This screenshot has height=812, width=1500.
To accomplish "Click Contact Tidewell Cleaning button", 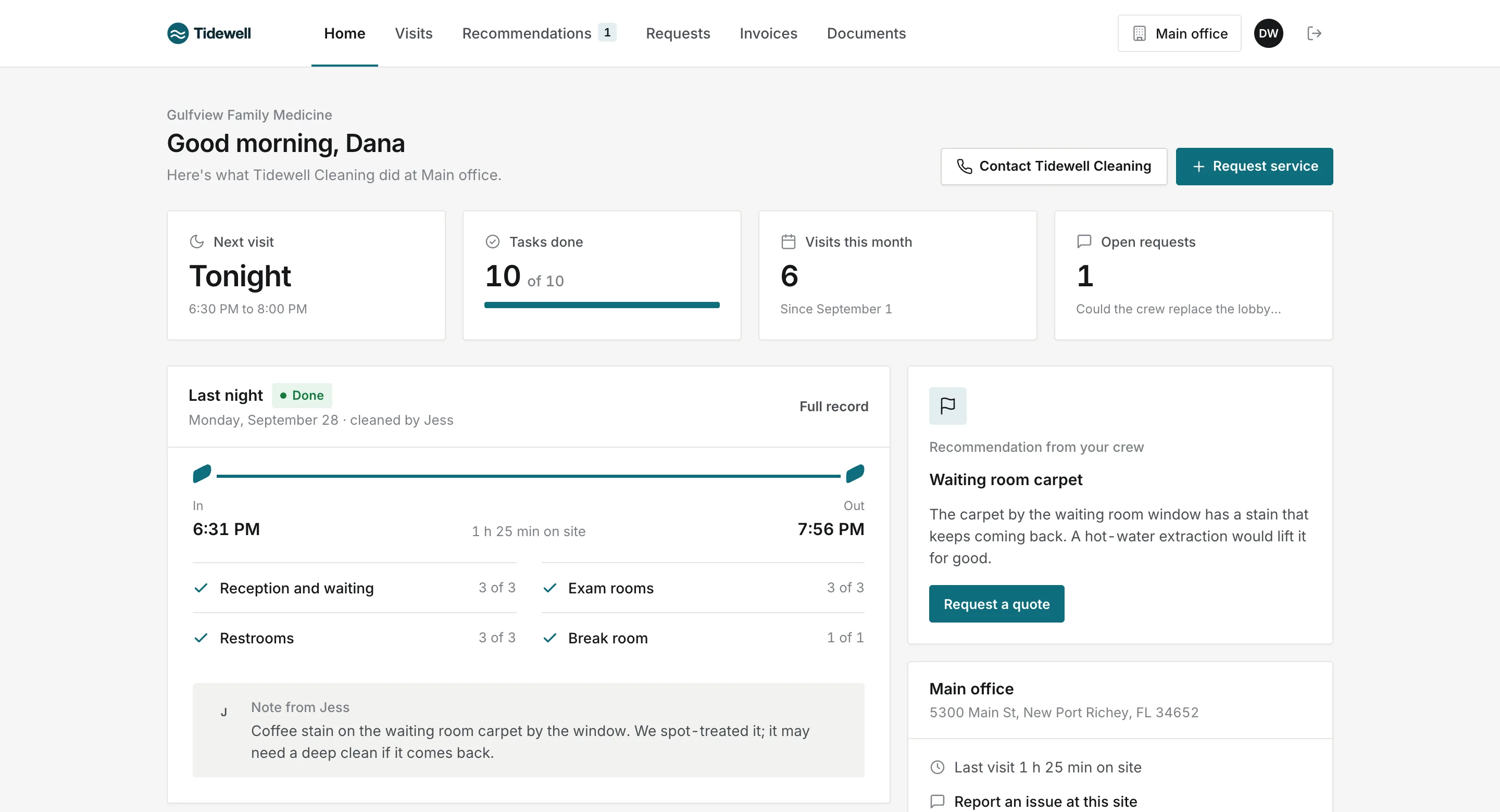I will 1054,167.
